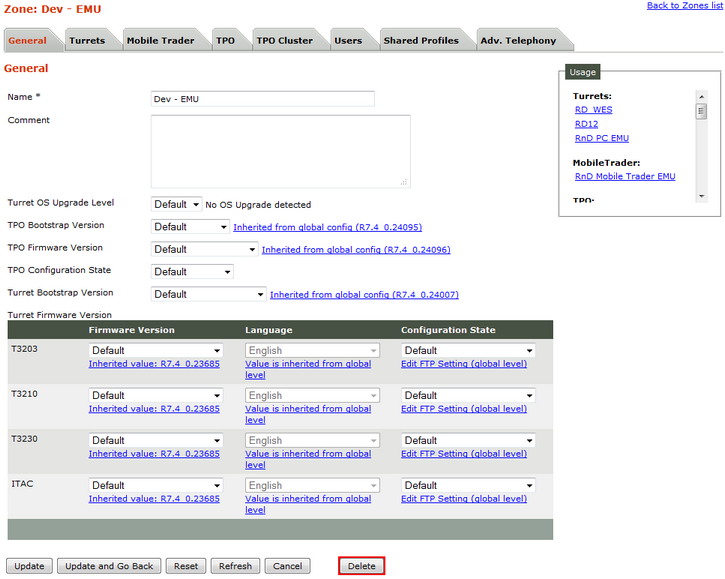Open Turret Bootstrap Version dropdown
This screenshot has height=579, width=725.
point(209,295)
